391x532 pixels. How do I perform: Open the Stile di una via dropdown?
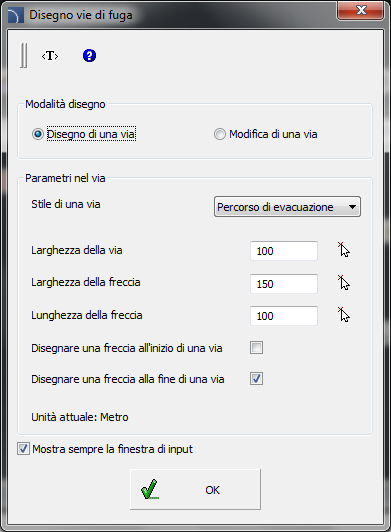tap(287, 207)
